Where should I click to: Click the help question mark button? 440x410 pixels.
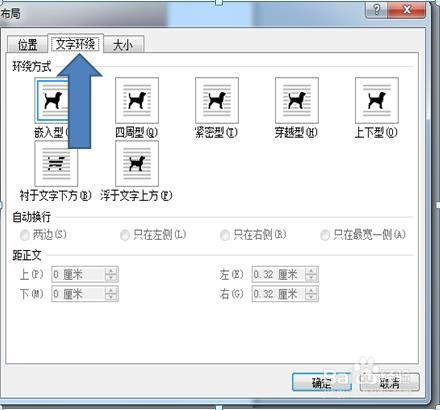coord(377,10)
